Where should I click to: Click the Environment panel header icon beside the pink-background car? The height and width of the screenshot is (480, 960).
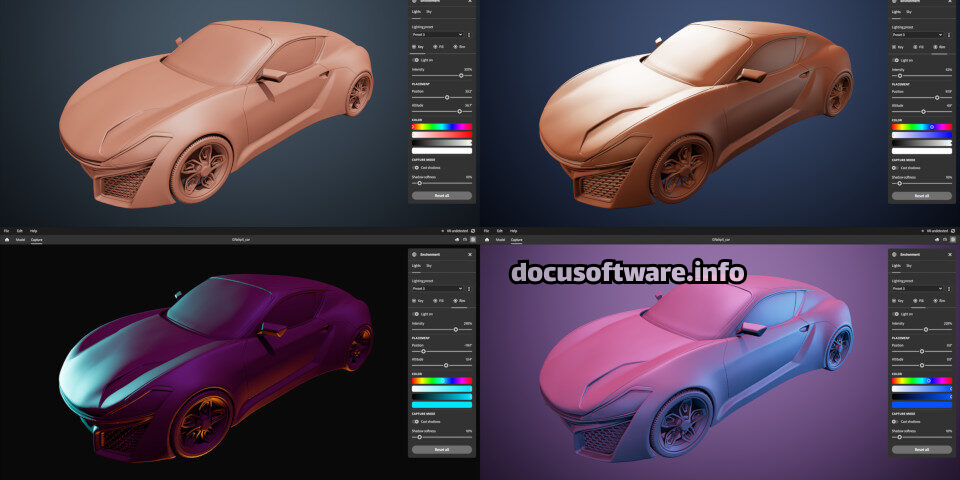pos(895,254)
